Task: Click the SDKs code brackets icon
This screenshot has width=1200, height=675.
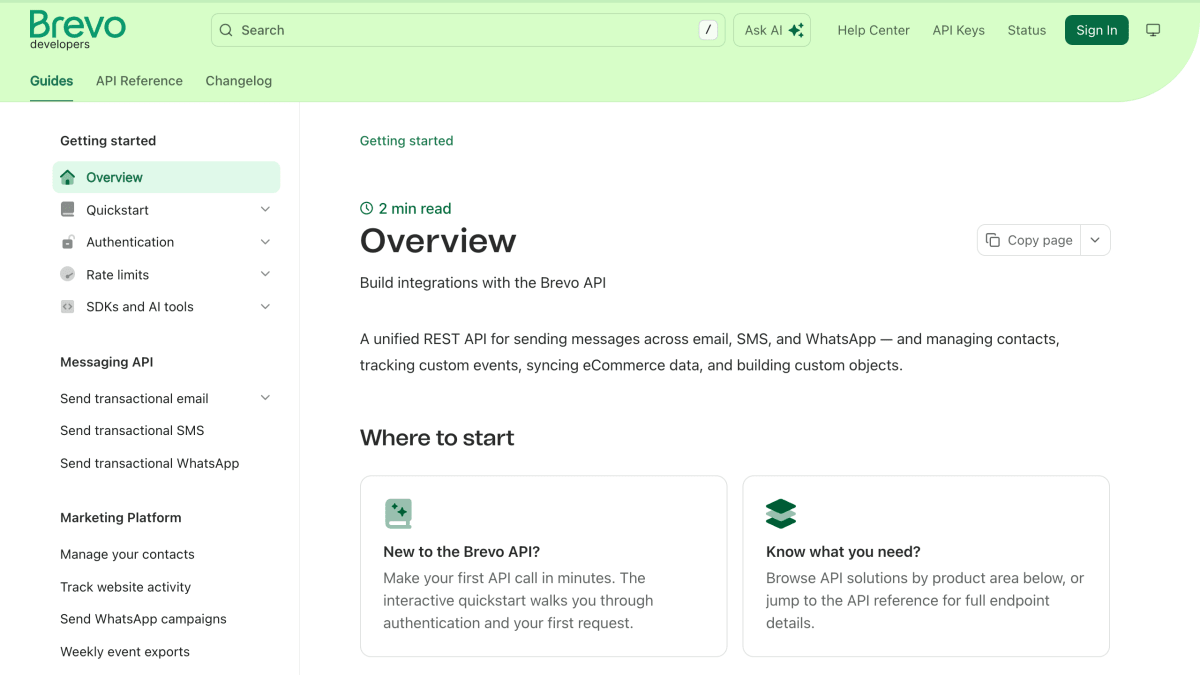Action: click(x=68, y=307)
